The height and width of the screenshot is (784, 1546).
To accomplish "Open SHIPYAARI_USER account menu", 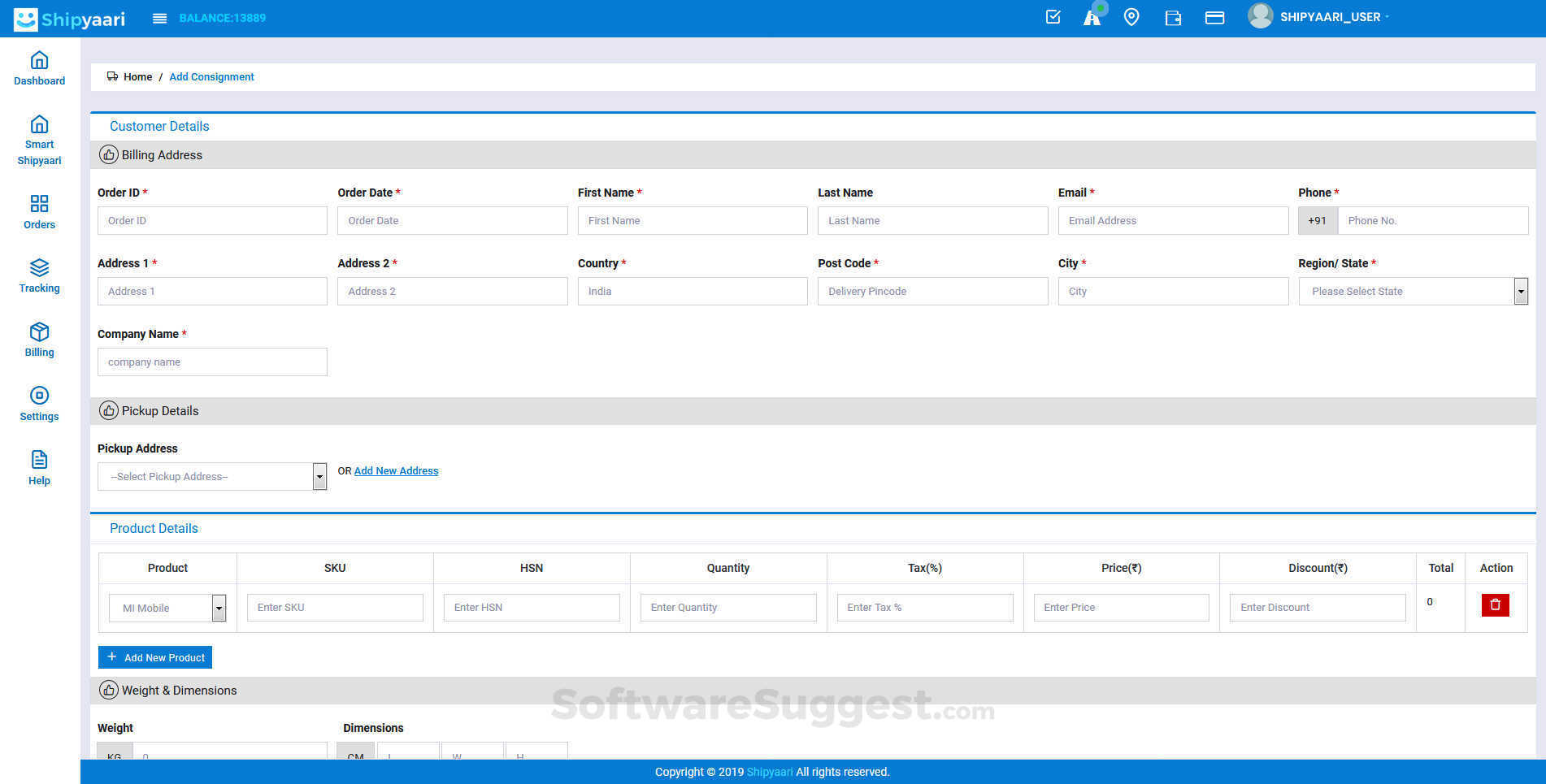I will coord(1329,17).
